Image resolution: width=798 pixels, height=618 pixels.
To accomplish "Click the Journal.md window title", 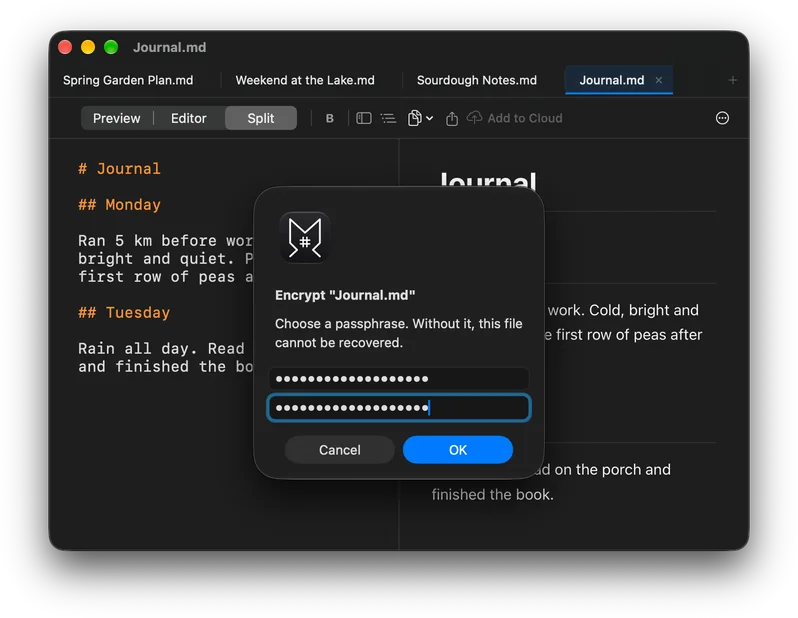I will point(169,47).
